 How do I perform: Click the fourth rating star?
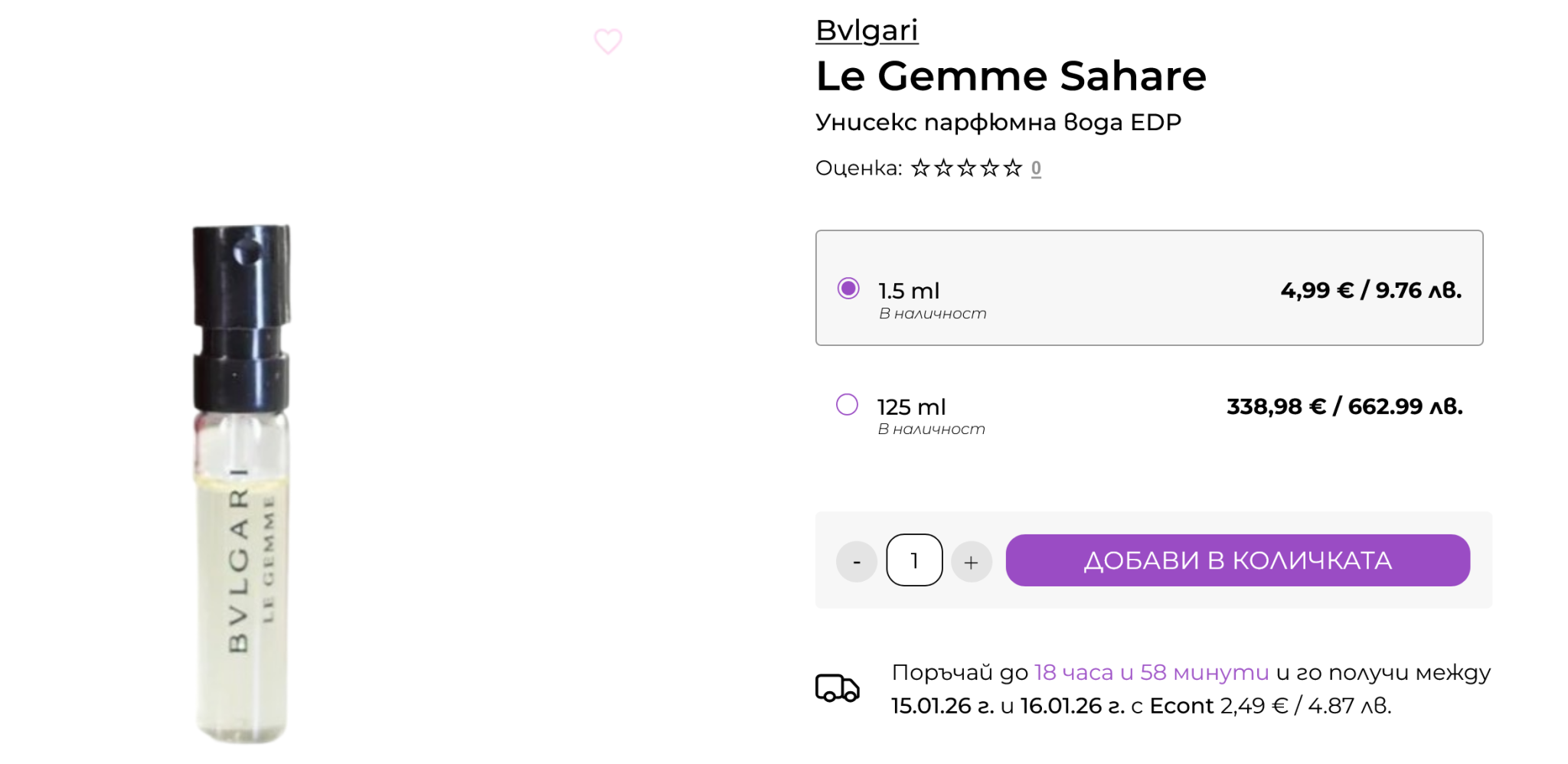[990, 168]
